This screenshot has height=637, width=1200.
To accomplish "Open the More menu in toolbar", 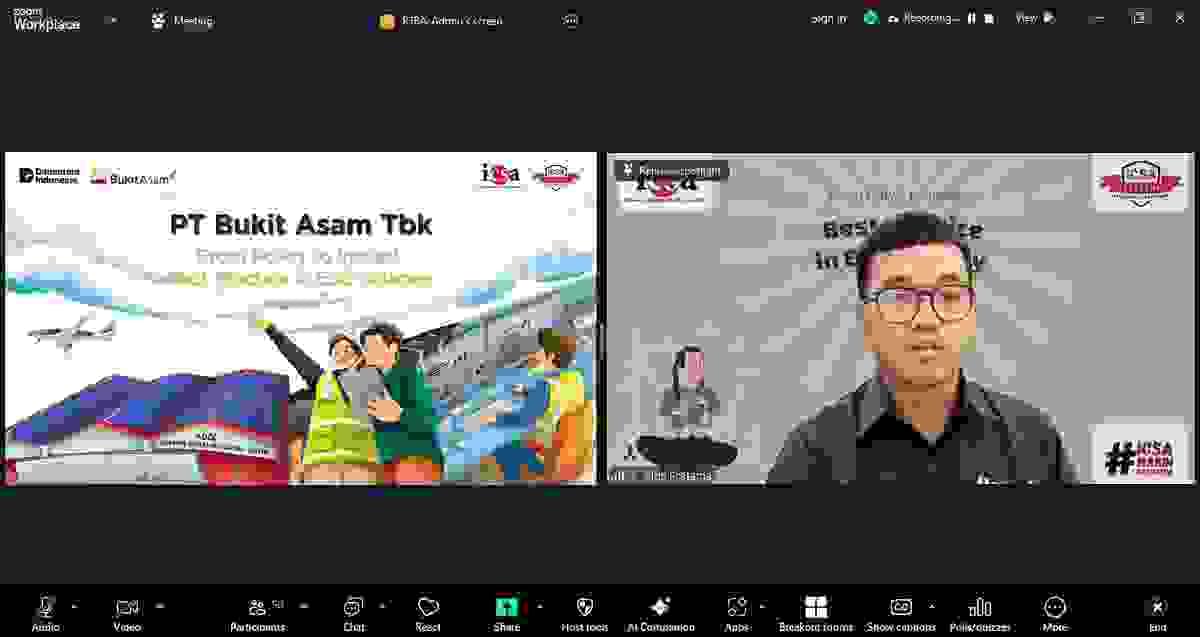I will 1055,608.
